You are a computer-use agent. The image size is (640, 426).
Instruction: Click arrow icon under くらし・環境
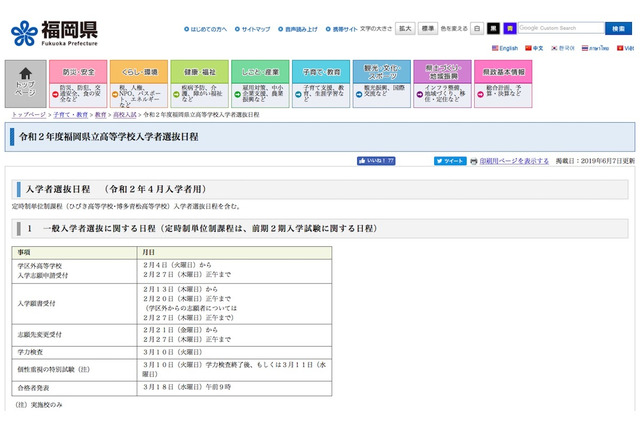(115, 94)
